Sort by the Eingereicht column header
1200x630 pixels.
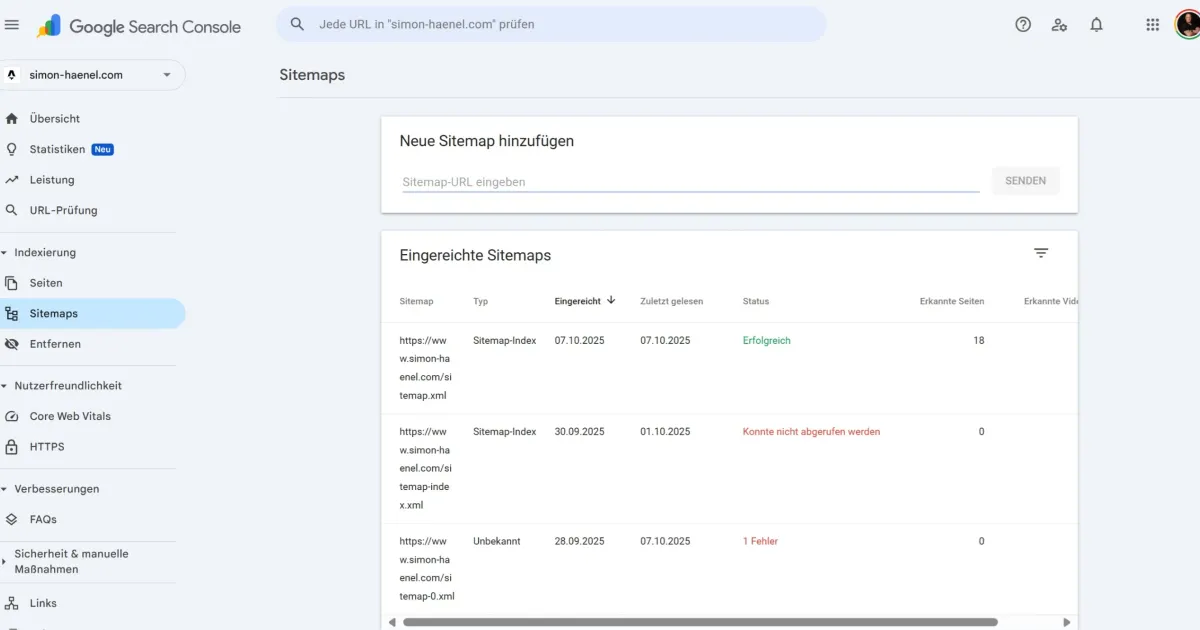585,301
